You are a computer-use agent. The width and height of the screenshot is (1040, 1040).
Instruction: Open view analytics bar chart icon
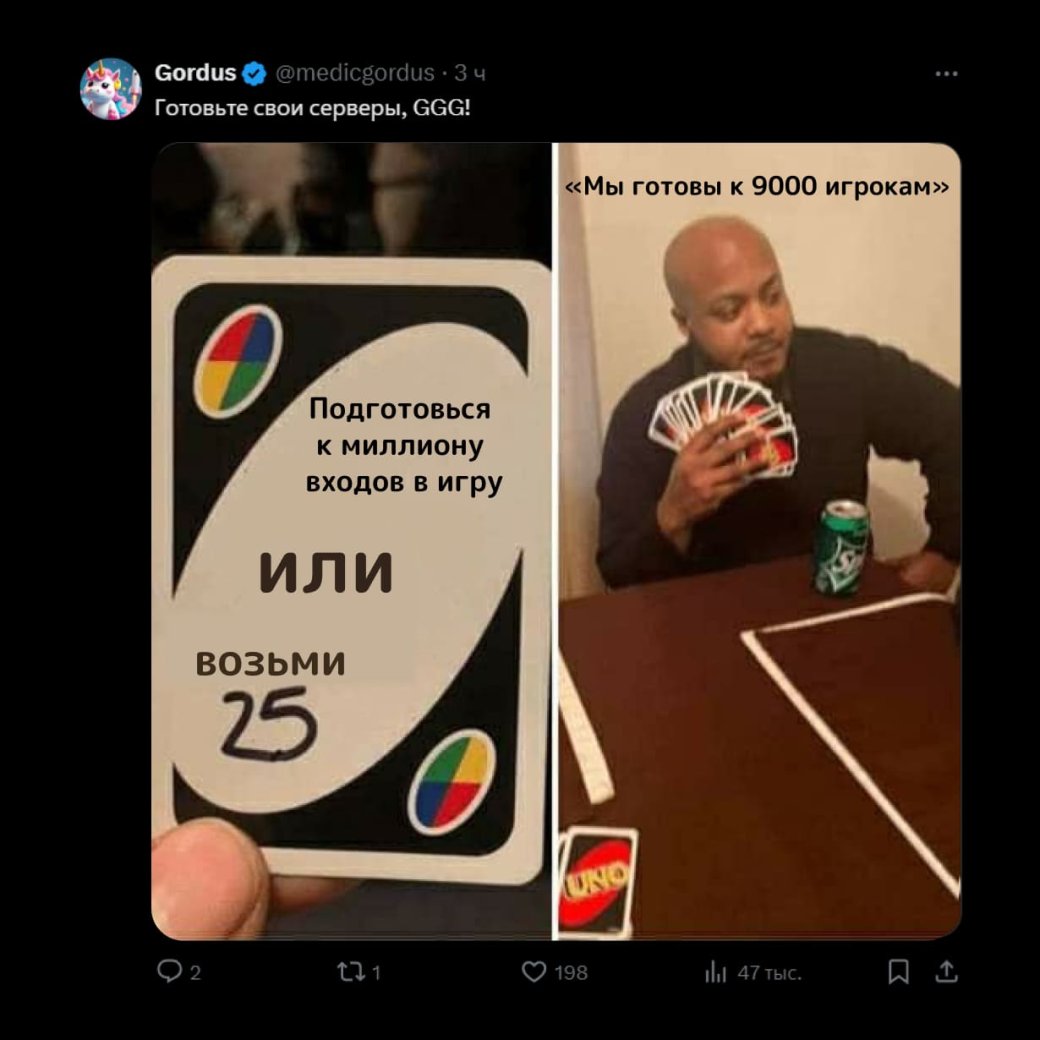pyautogui.click(x=715, y=972)
